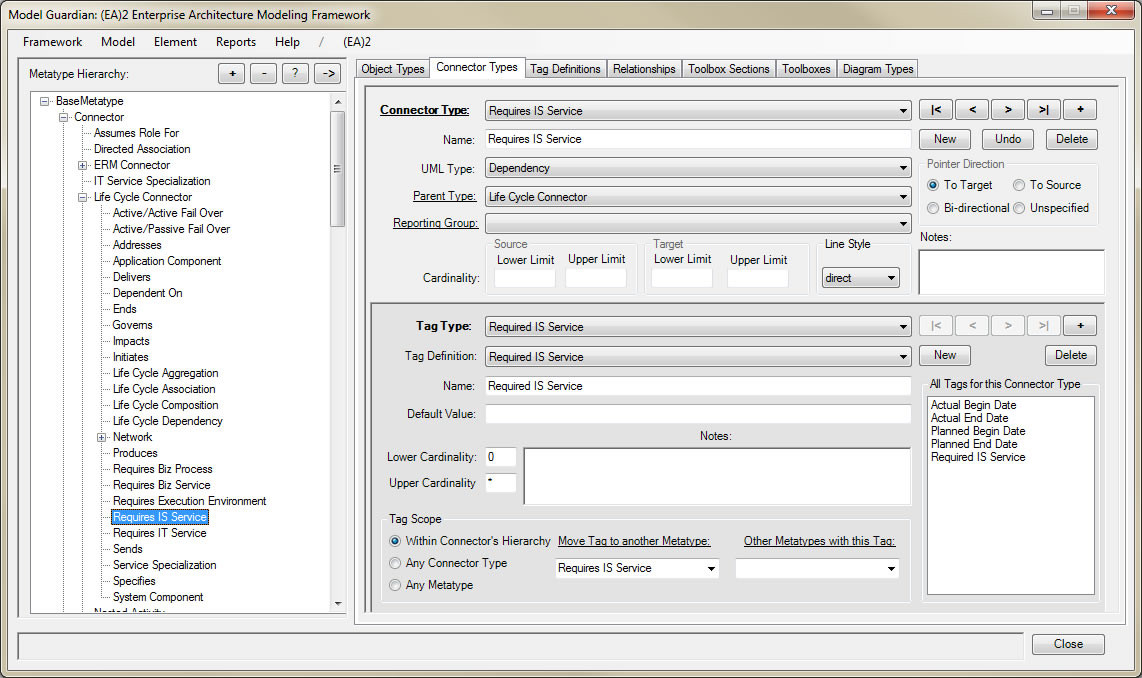The image size is (1142, 678).
Task: Switch to the Diagram Types tab
Action: pos(878,69)
